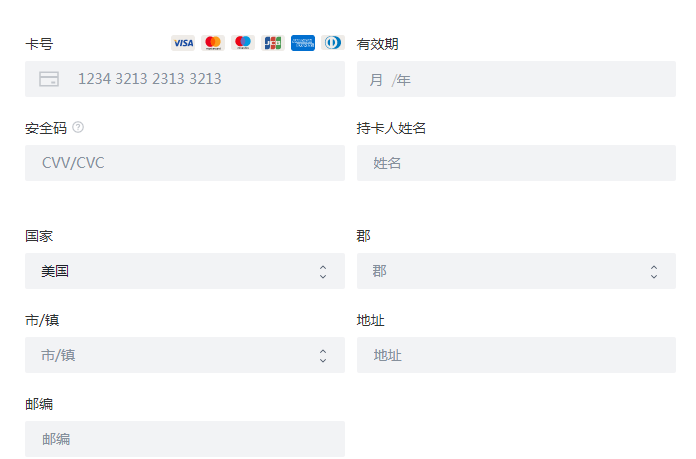Click the 卡号 field label
696x459 pixels.
click(x=39, y=44)
